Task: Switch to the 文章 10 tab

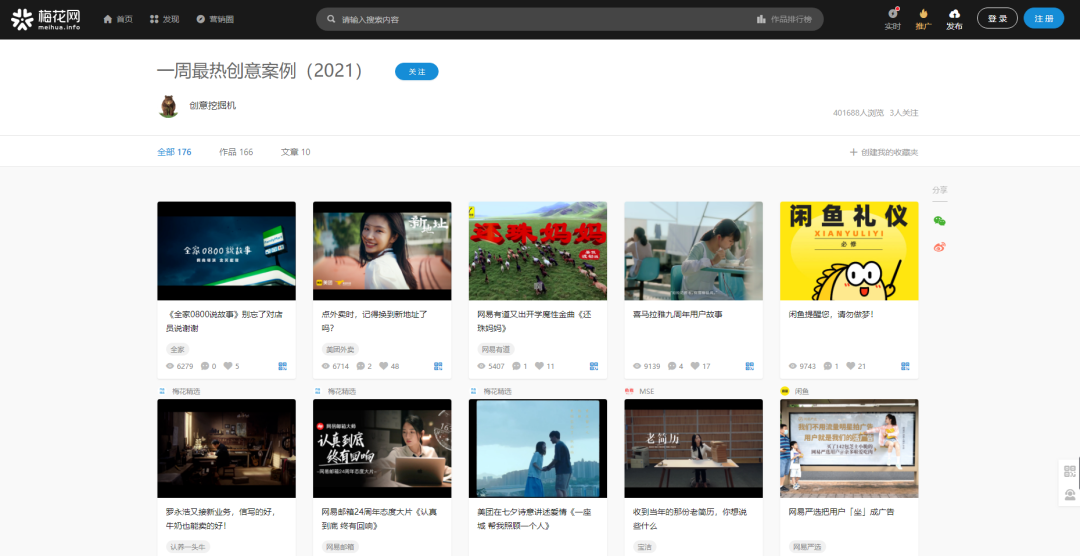Action: 295,152
